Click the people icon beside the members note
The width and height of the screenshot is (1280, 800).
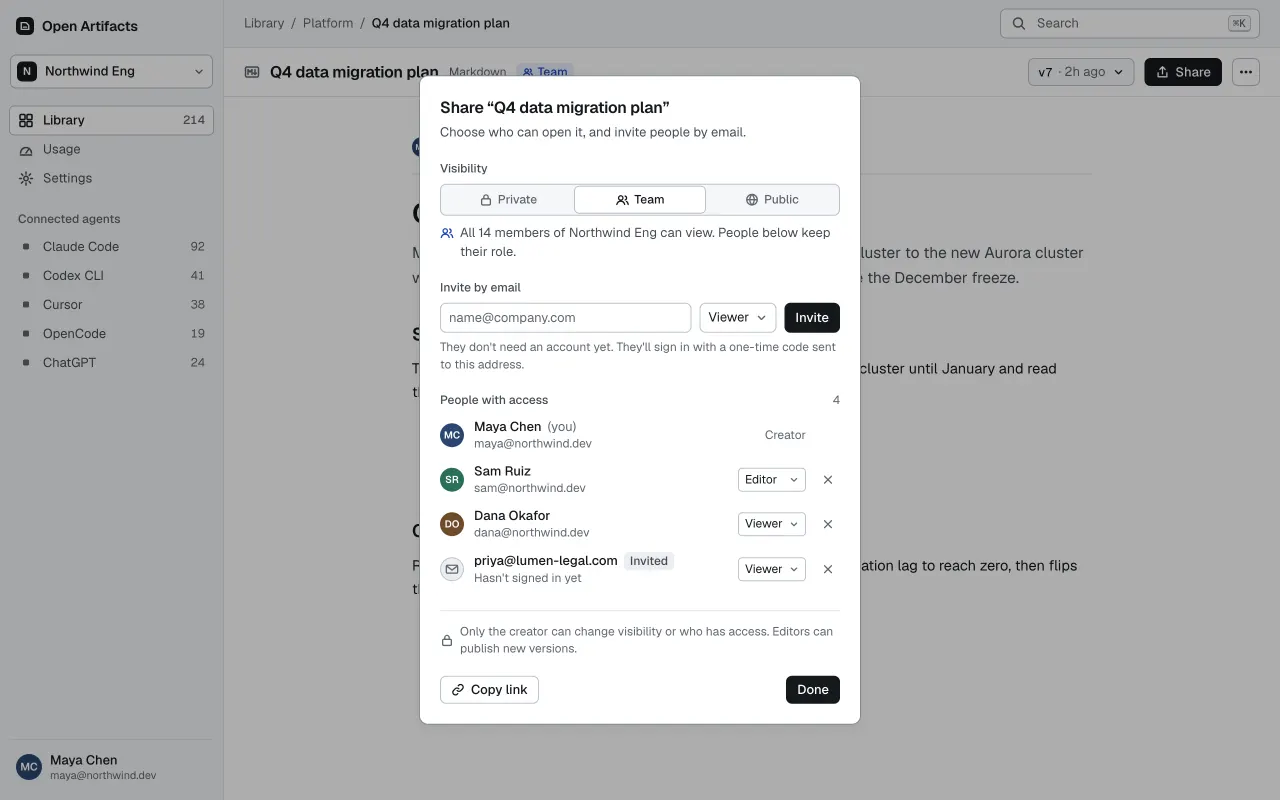[x=447, y=233]
